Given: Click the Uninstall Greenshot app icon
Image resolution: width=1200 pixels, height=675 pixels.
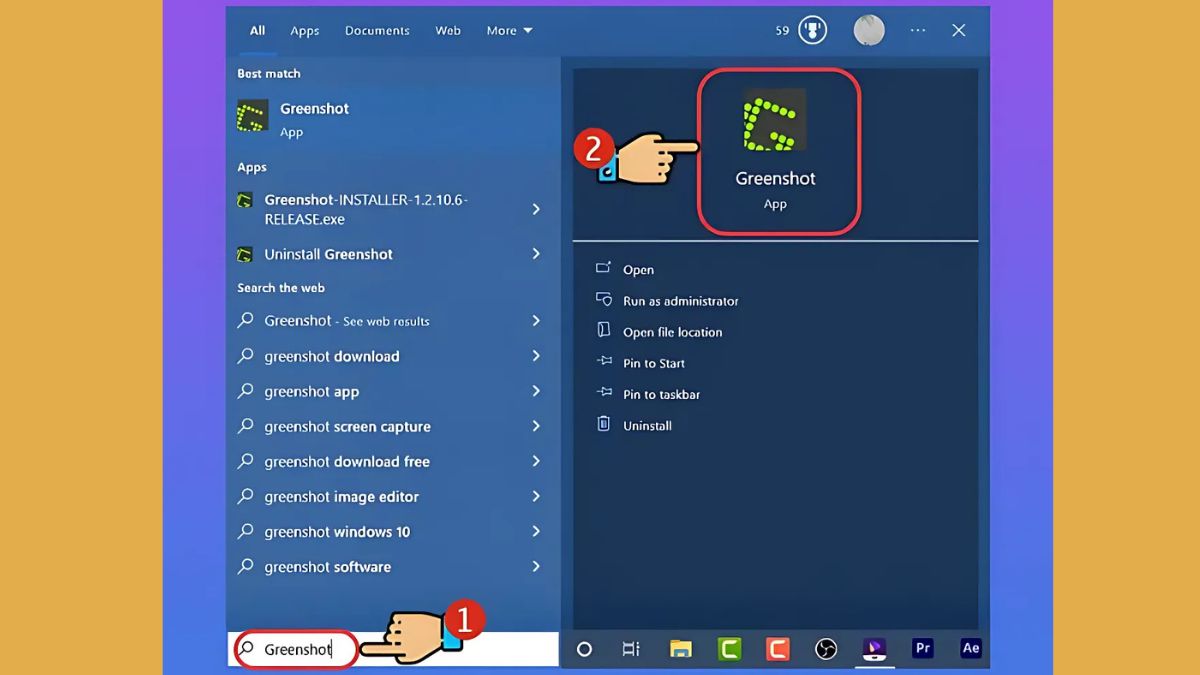Looking at the screenshot, I should pos(245,255).
